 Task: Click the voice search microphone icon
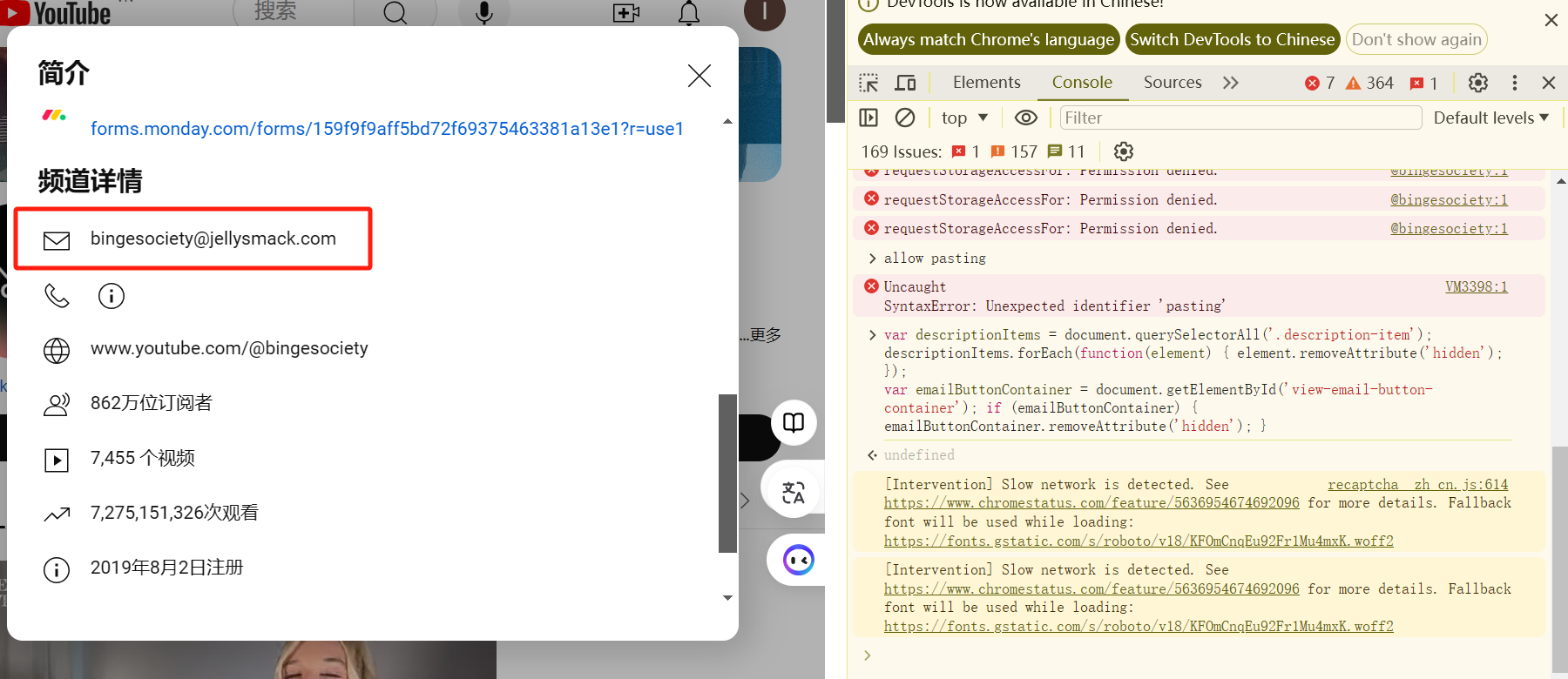coord(484,12)
